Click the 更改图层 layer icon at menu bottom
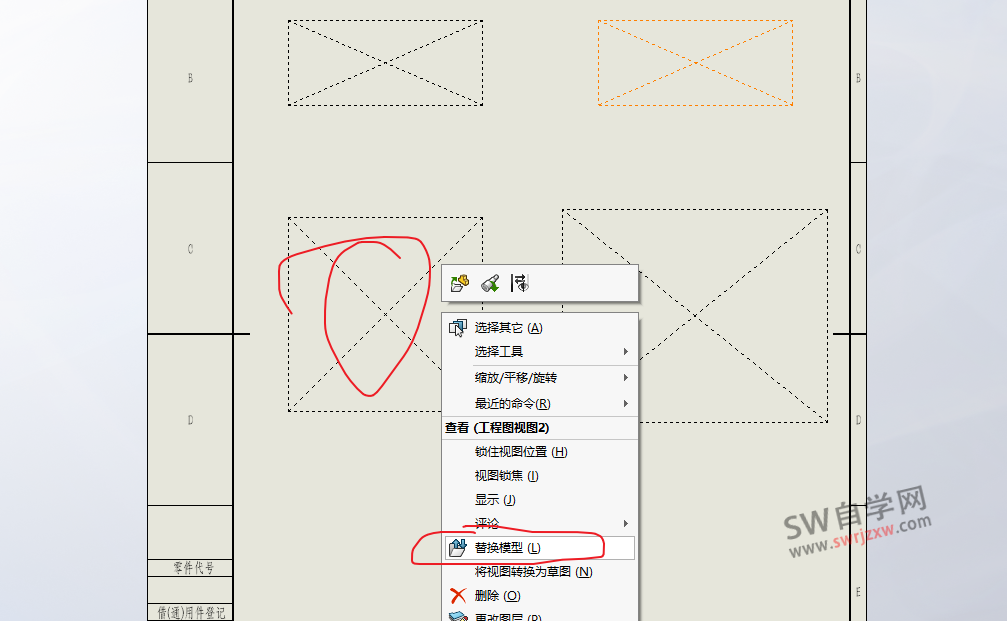The width and height of the screenshot is (1007, 621). click(457, 616)
